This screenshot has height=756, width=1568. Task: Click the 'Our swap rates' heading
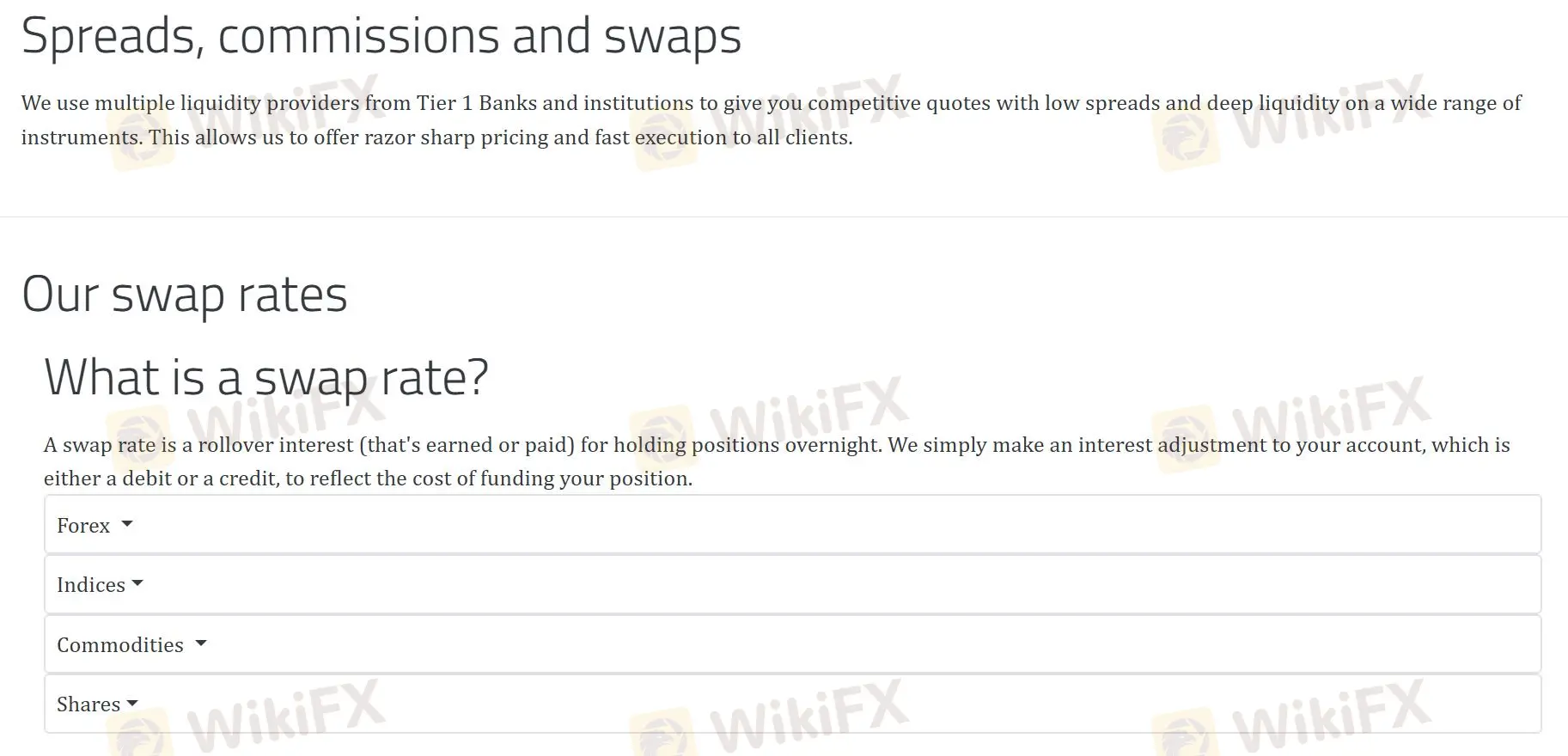pyautogui.click(x=185, y=294)
